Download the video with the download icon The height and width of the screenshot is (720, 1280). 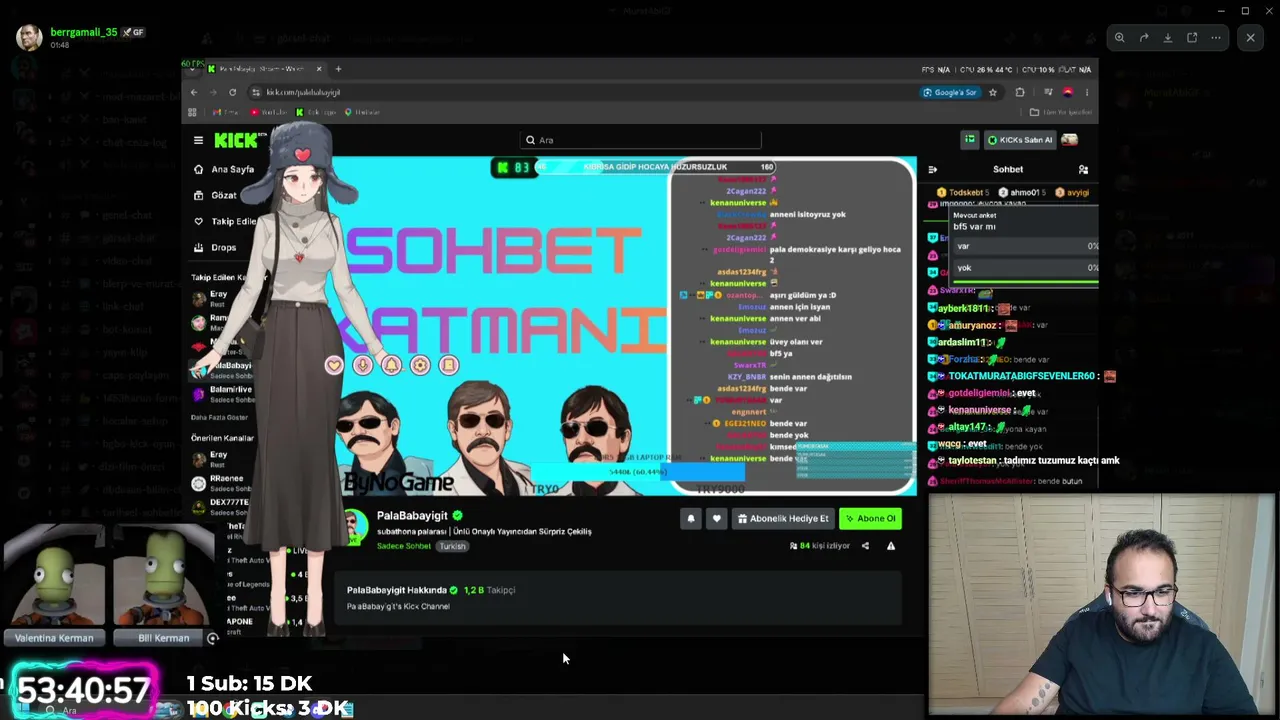(1168, 38)
